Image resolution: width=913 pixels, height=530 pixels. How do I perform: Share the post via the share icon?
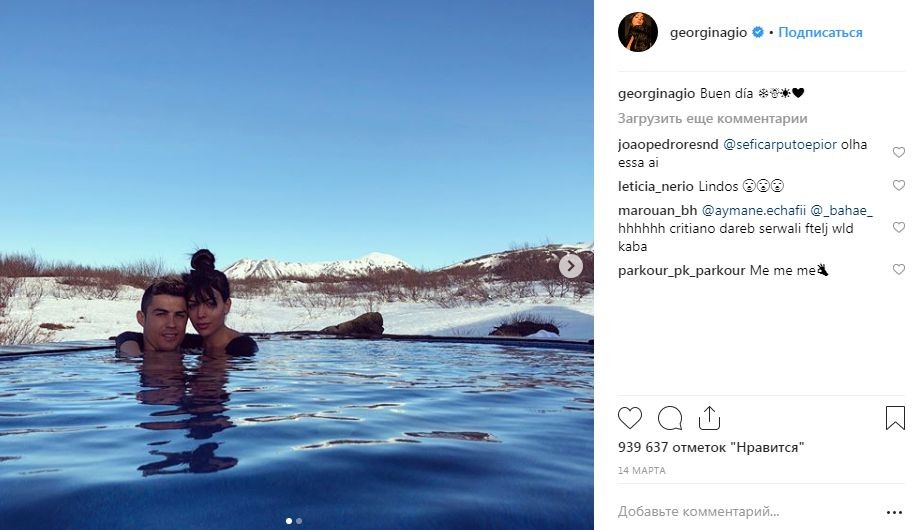pos(709,418)
